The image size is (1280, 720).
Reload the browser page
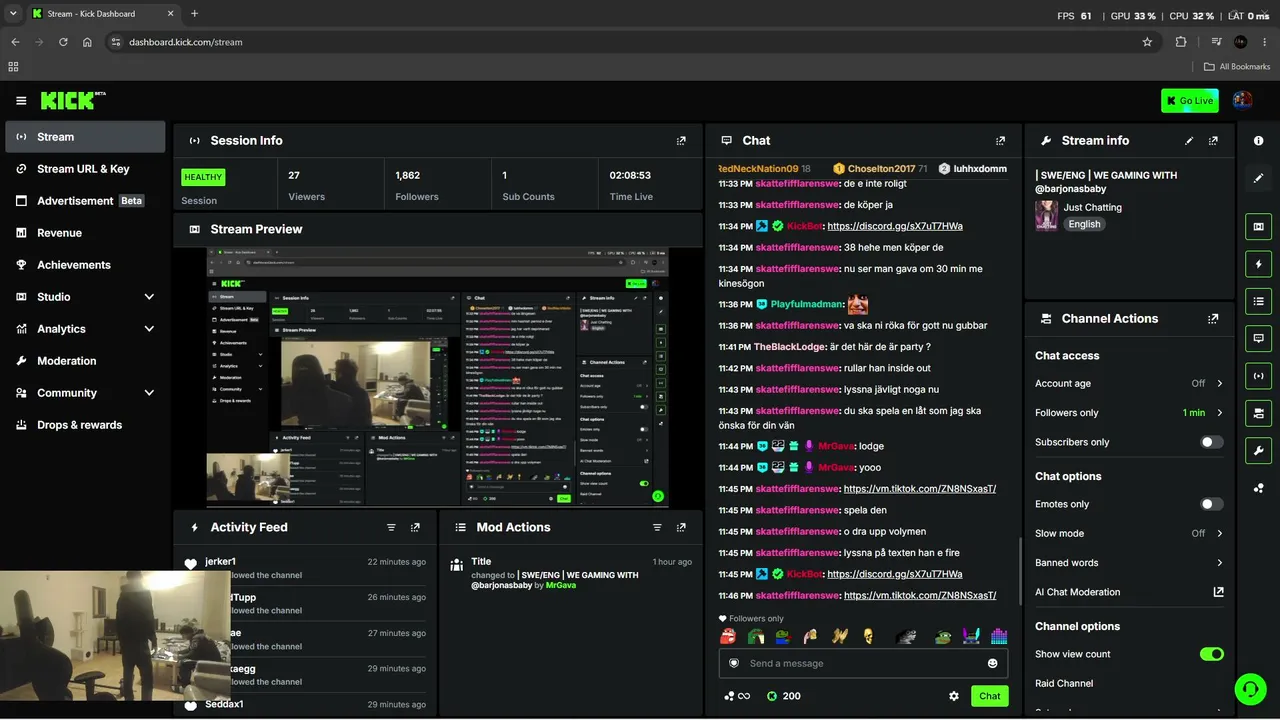click(63, 42)
